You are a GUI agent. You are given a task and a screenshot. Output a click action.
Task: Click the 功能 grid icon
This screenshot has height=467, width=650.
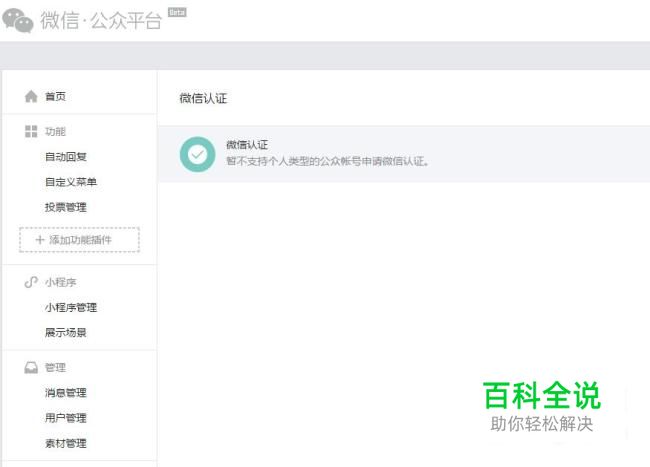pos(31,131)
